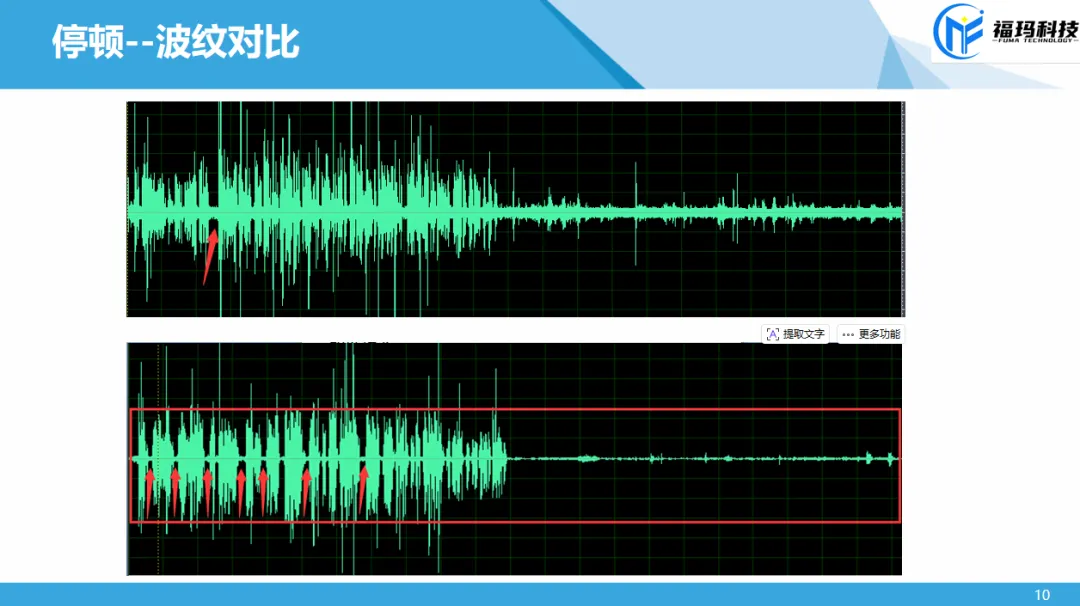This screenshot has height=606, width=1080.
Task: Click slide page number 10
Action: pos(1042,595)
